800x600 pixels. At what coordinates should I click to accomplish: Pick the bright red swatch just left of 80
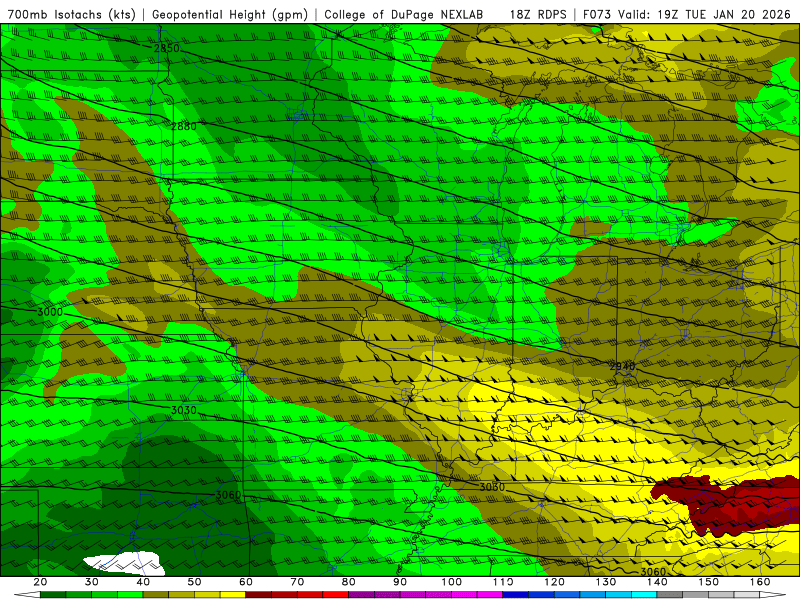click(x=336, y=595)
